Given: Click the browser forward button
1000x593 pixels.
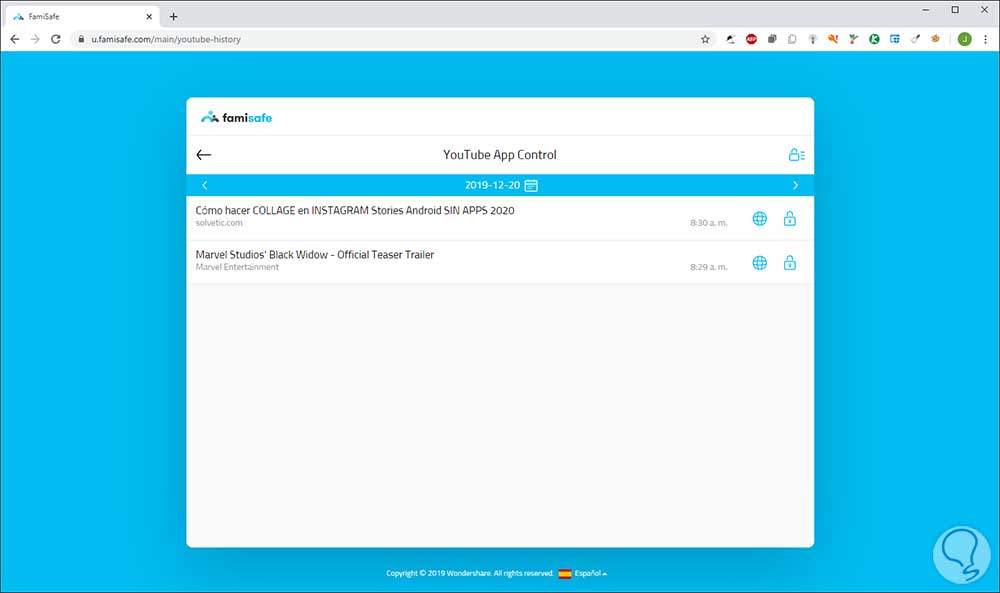Looking at the screenshot, I should point(35,40).
